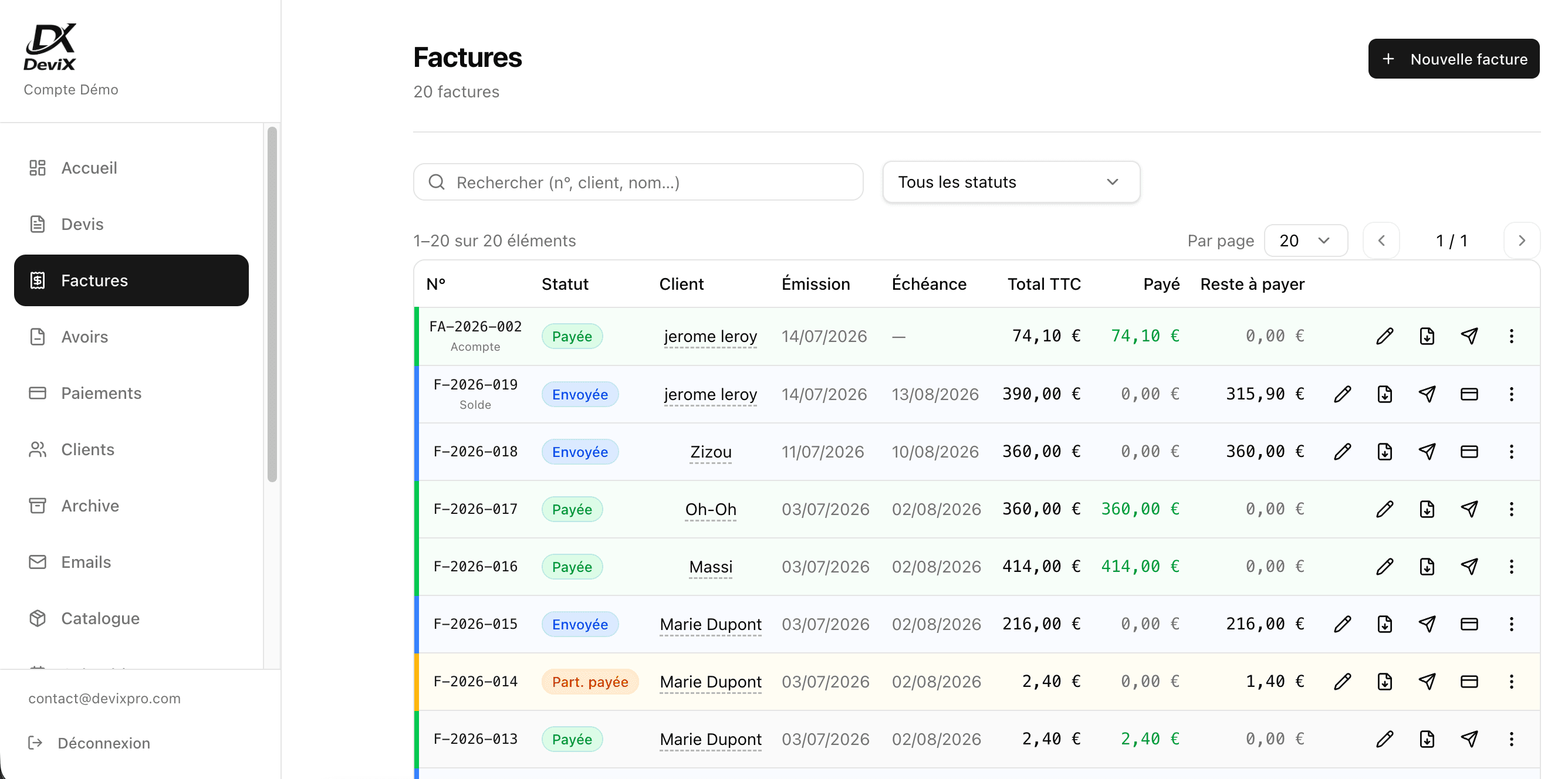Screen dimensions: 1568x779
Task: Edit invoice F-2026-014 with pencil icon
Action: point(1343,682)
